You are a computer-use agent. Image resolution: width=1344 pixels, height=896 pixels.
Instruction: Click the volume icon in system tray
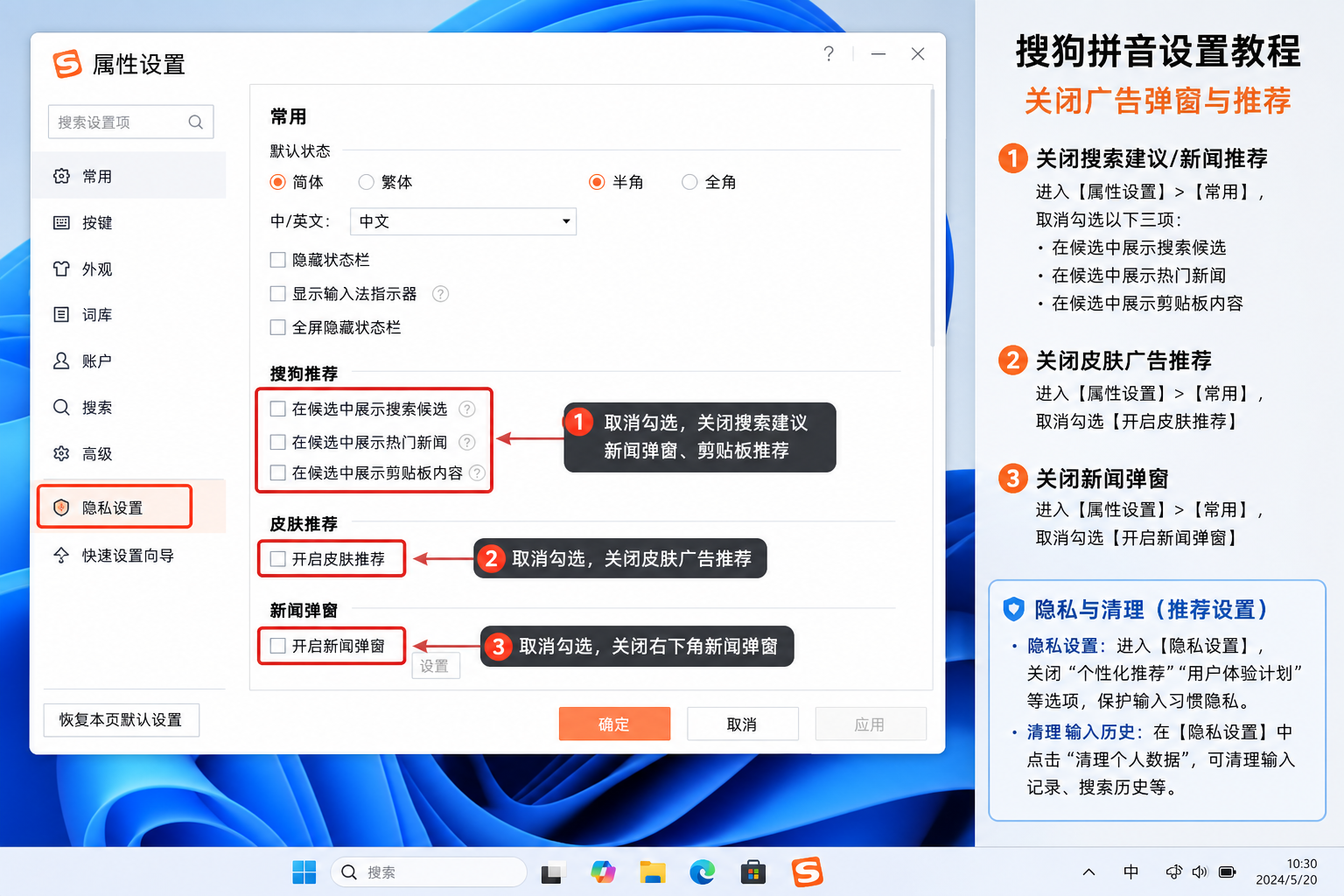pyautogui.click(x=1200, y=872)
